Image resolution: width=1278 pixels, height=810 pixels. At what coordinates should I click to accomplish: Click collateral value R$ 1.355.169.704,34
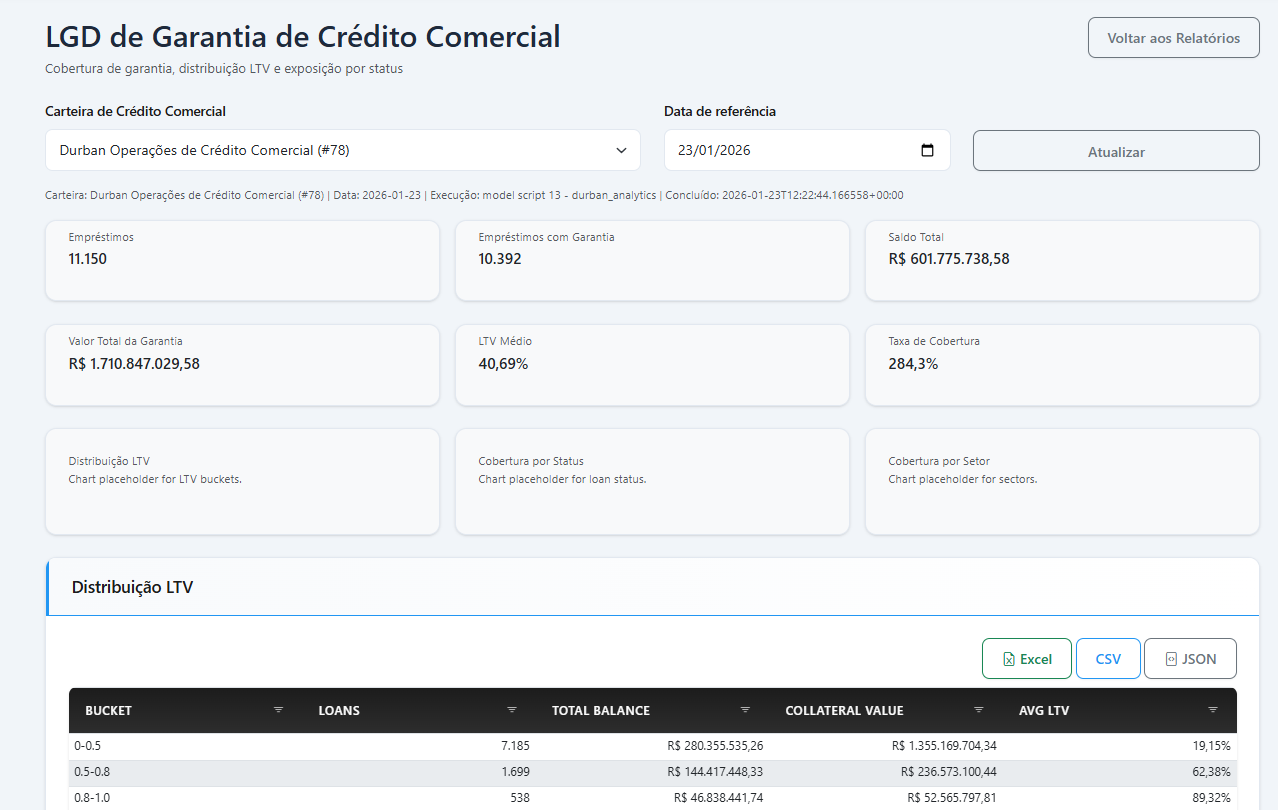coord(944,746)
